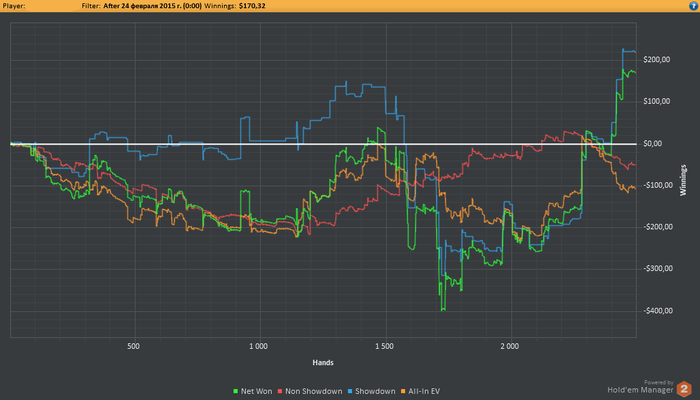Click the $0,00 y-axis label

652,144
